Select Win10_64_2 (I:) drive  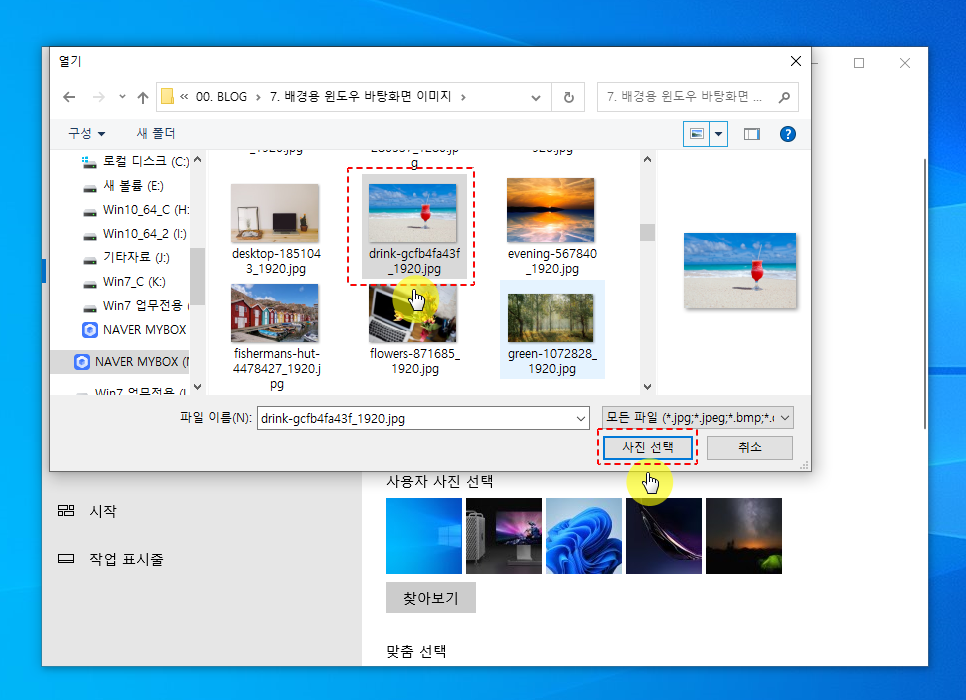tap(134, 234)
